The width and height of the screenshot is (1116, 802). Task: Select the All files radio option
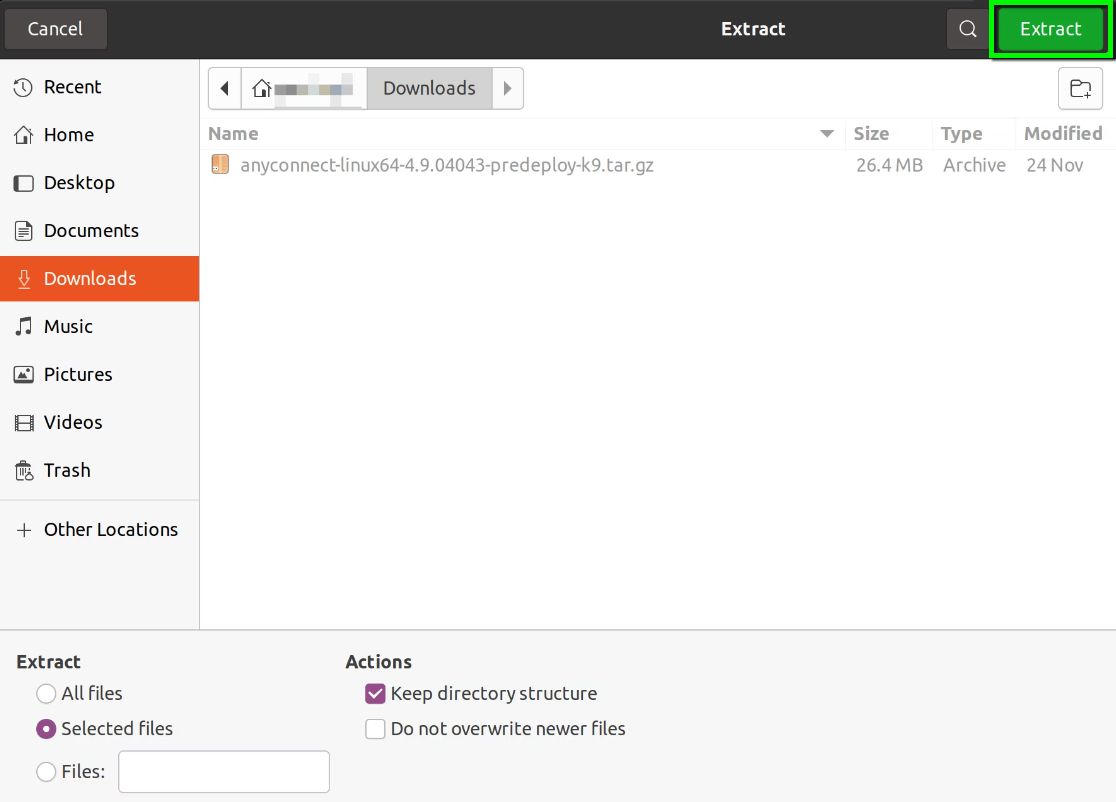46,693
